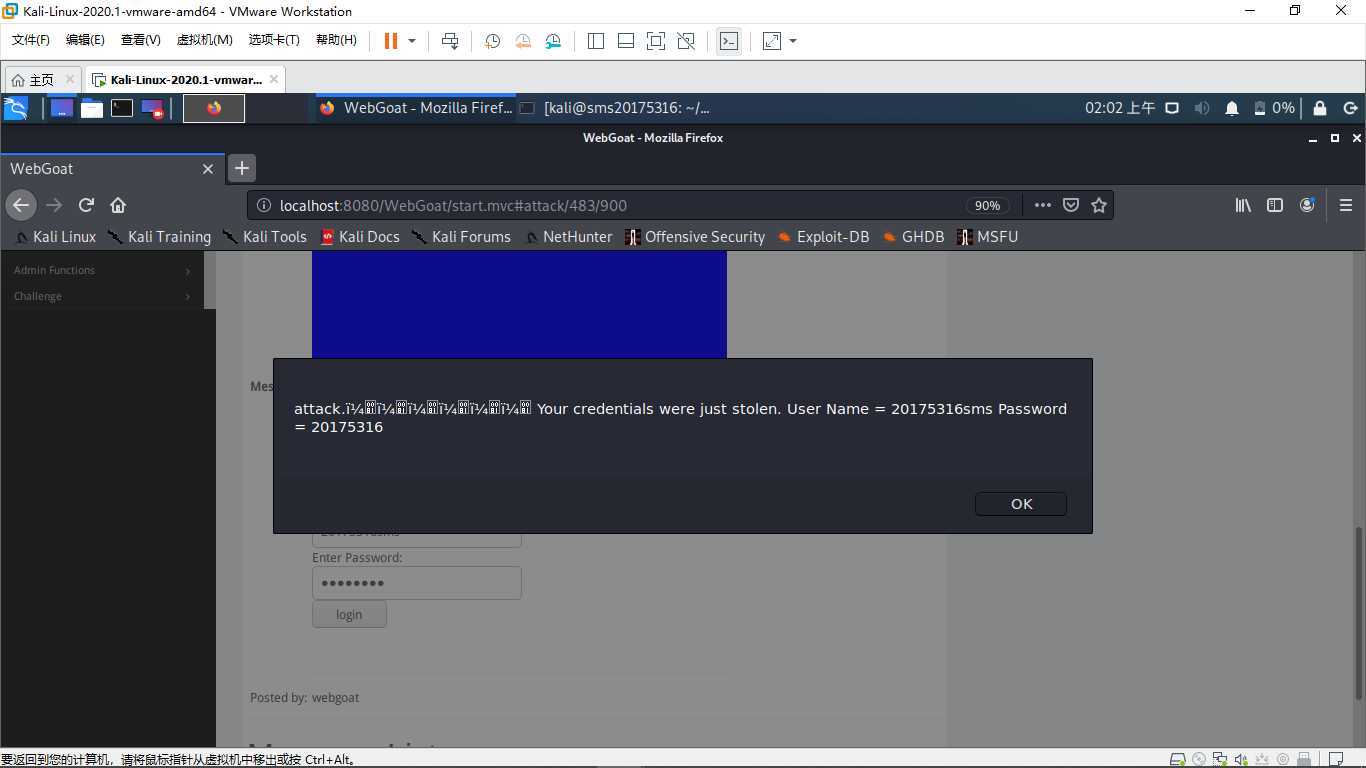Image resolution: width=1366 pixels, height=768 pixels.
Task: Go to Firefox home page
Action: tap(118, 205)
